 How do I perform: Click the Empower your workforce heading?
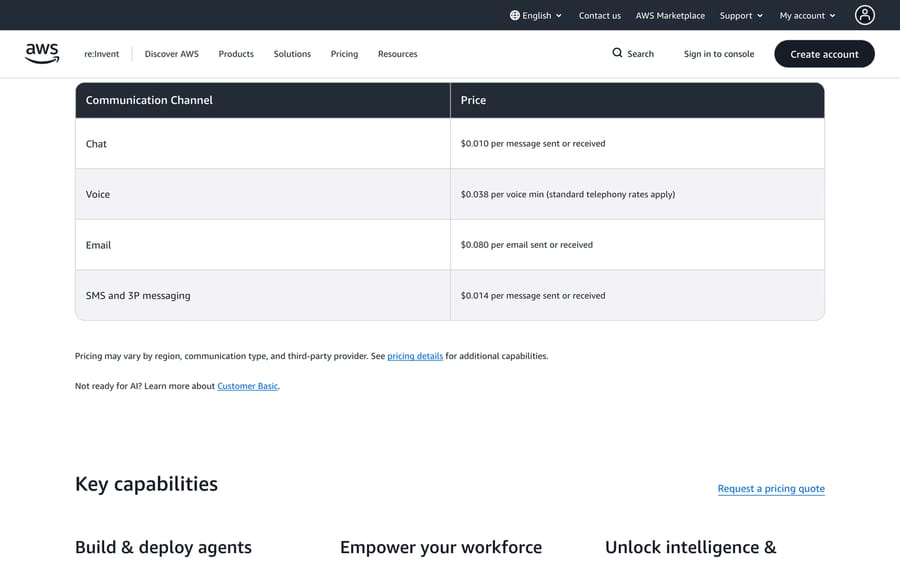coord(441,548)
